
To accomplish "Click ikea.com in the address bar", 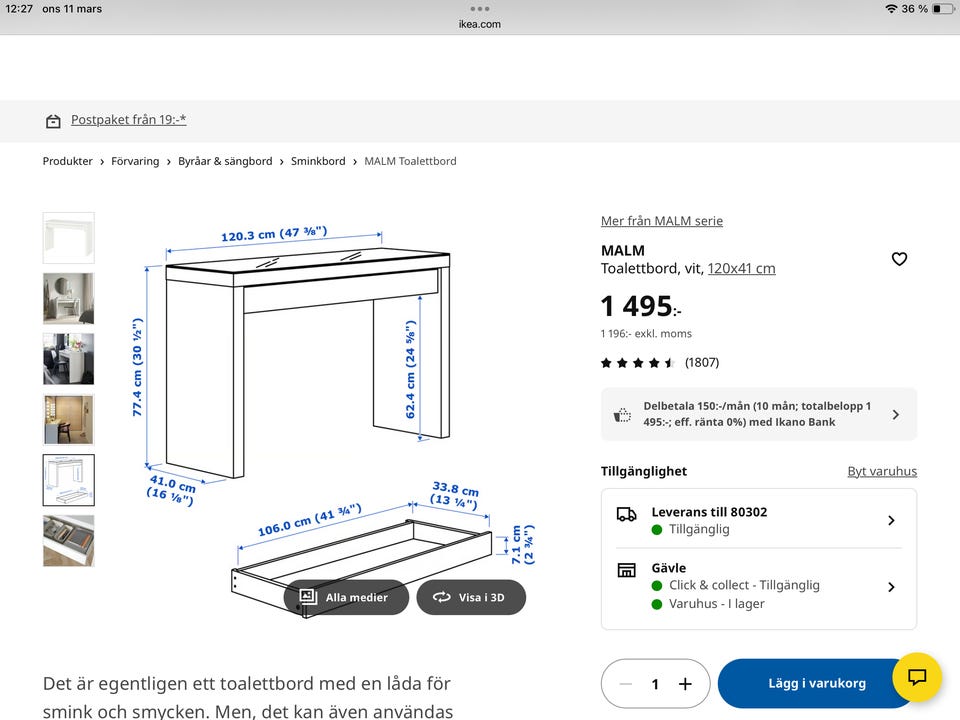I will (479, 24).
